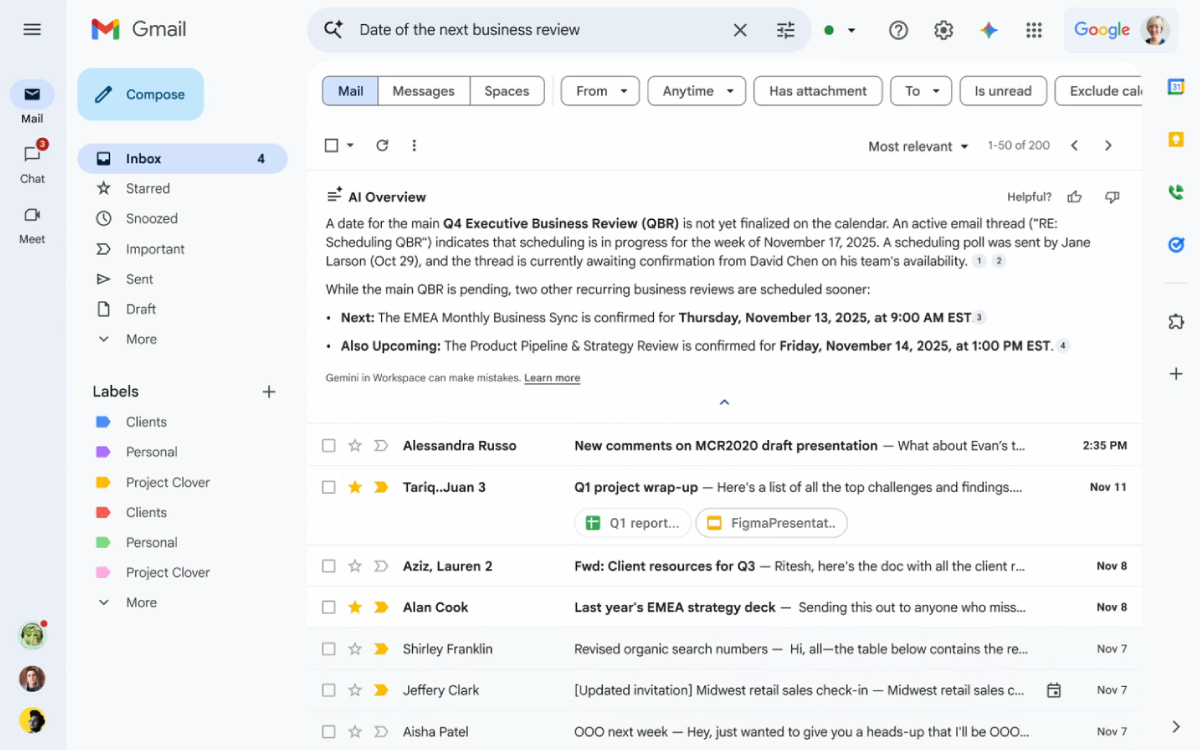The height and width of the screenshot is (750, 1200).
Task: Switch to the Spaces tab
Action: [506, 90]
